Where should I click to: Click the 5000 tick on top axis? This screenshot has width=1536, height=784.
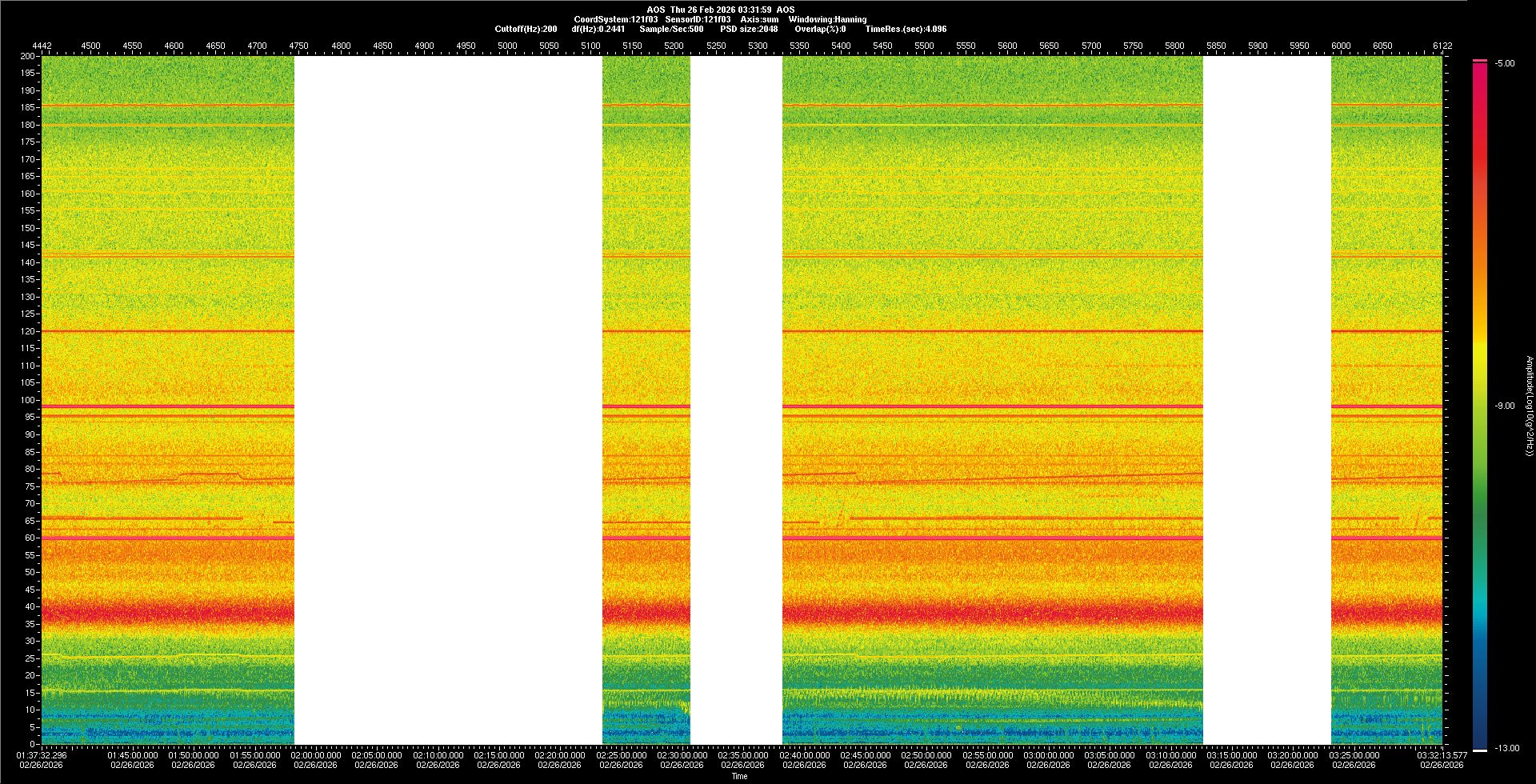click(507, 46)
